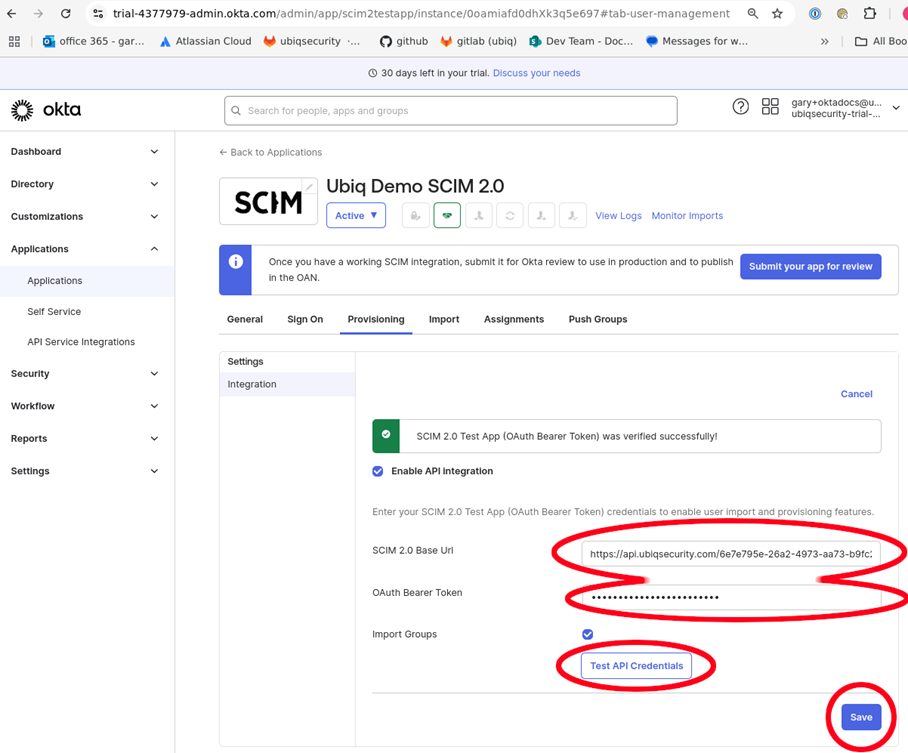Click the lock with pencil status icon
This screenshot has width=908, height=753.
click(x=416, y=215)
